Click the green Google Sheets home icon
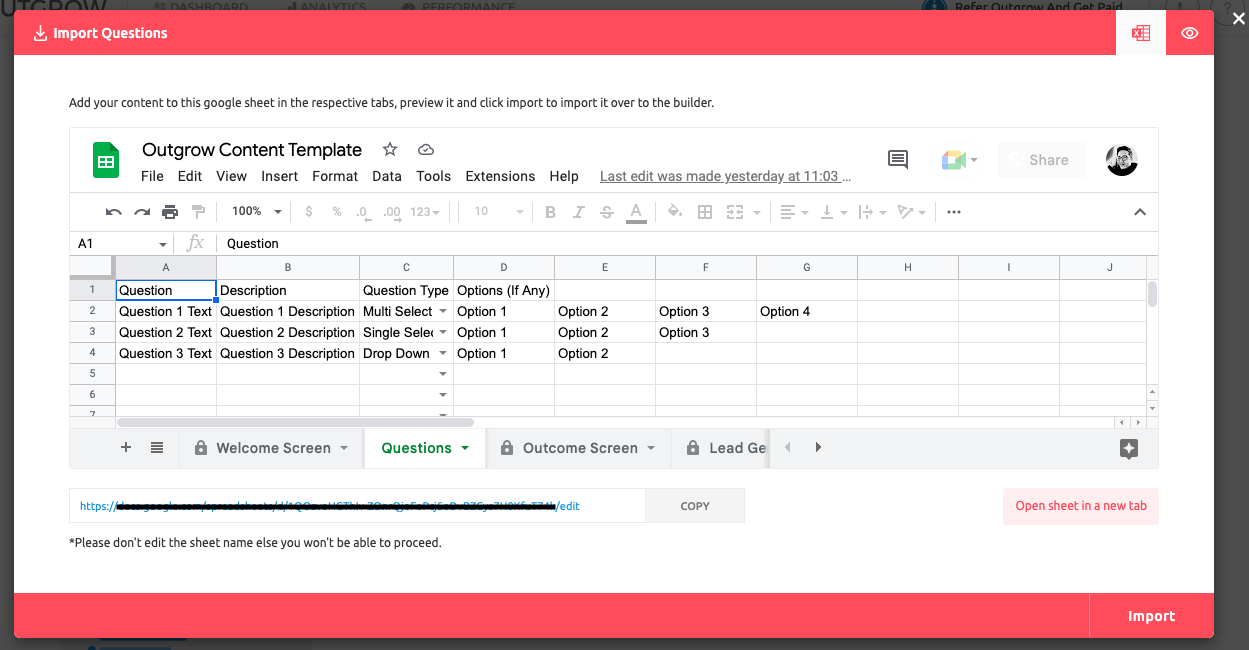Viewport: 1249px width, 650px height. tap(106, 160)
